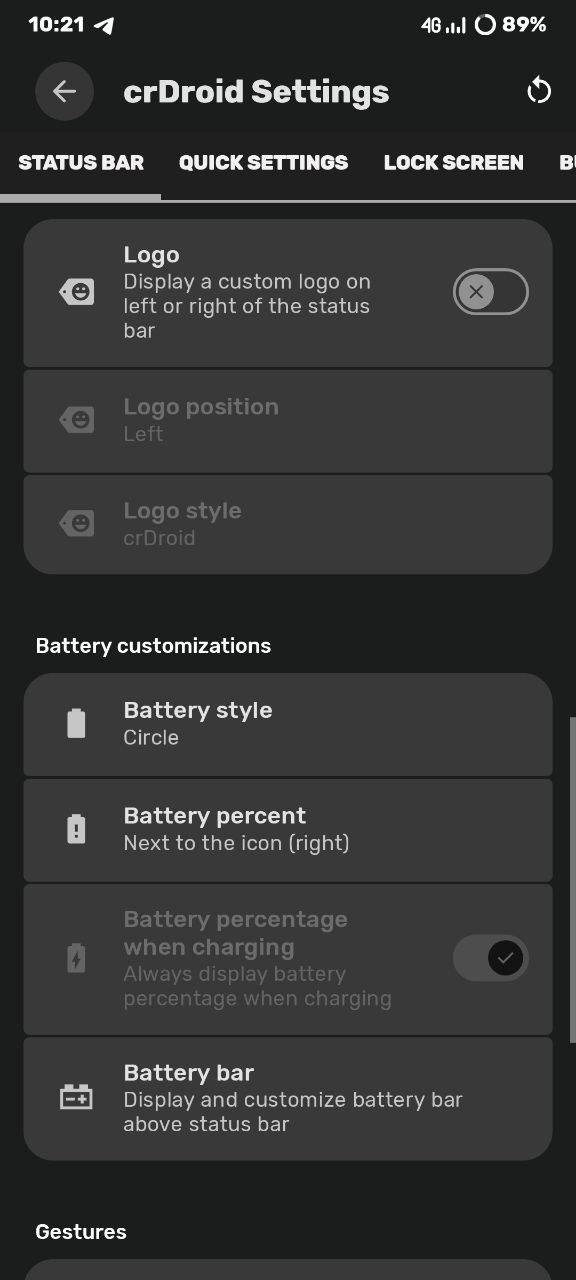Screen dimensions: 576x1280
Task: Tap the charging battery icon
Action: tap(76, 959)
